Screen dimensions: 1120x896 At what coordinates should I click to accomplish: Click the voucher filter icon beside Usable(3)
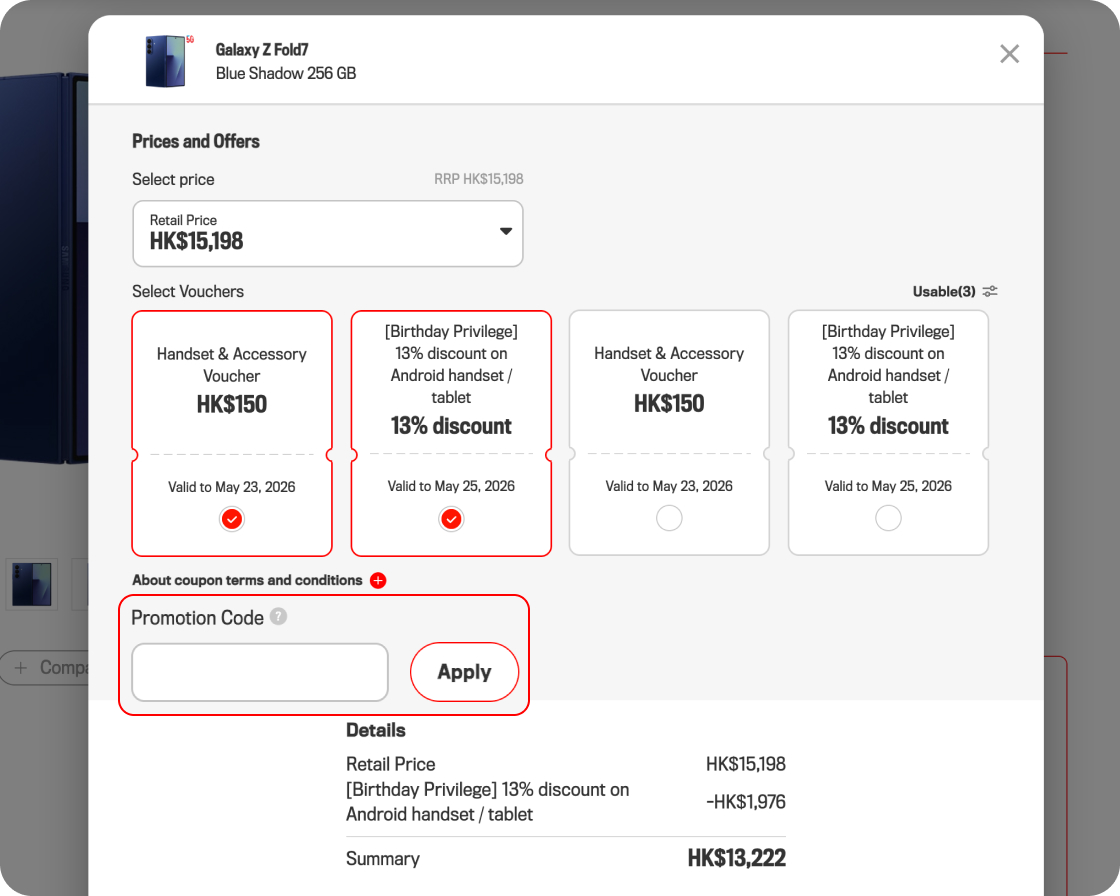click(990, 291)
